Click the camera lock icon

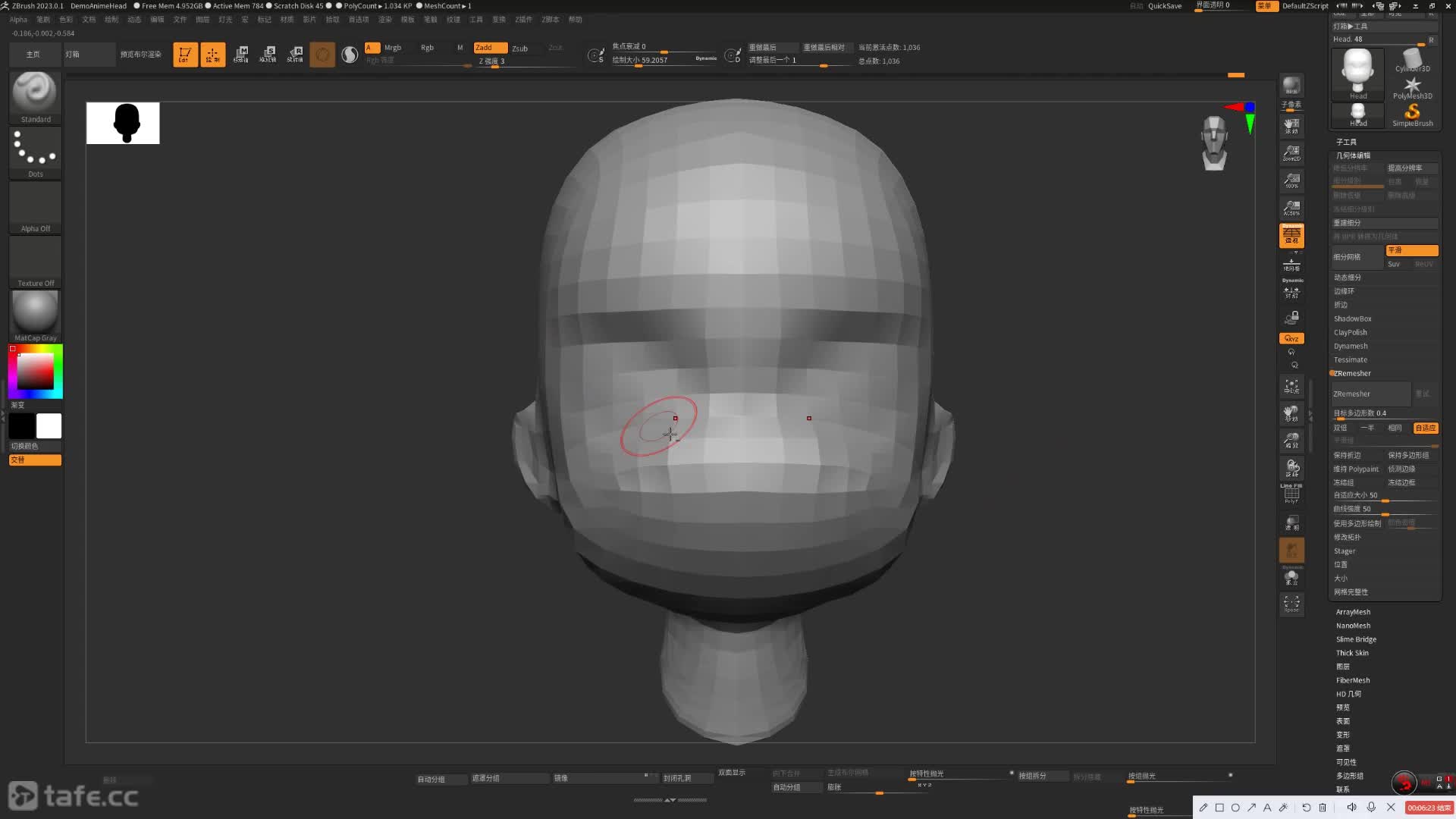pyautogui.click(x=1291, y=317)
